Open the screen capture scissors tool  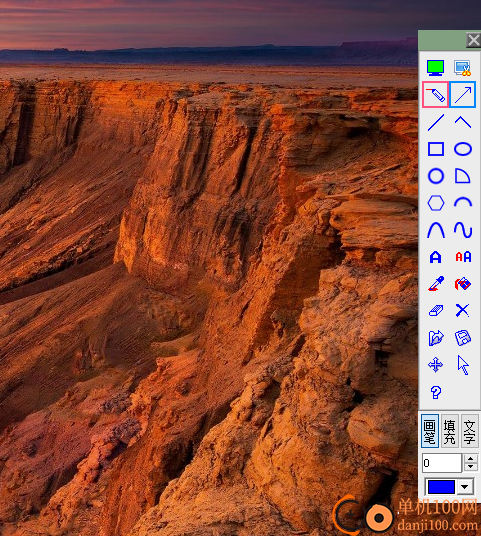[x=463, y=68]
